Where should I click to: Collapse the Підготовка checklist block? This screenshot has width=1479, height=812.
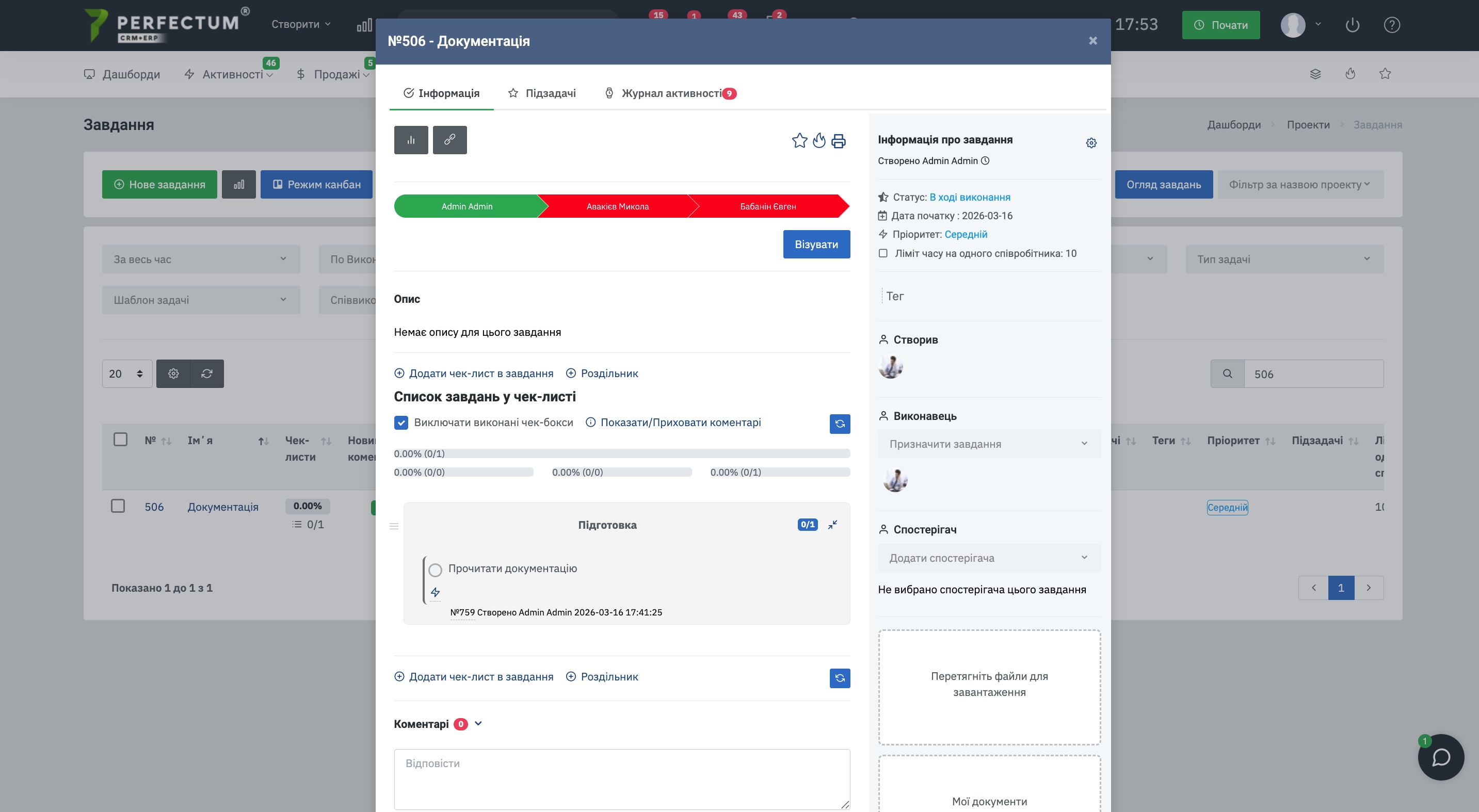832,525
